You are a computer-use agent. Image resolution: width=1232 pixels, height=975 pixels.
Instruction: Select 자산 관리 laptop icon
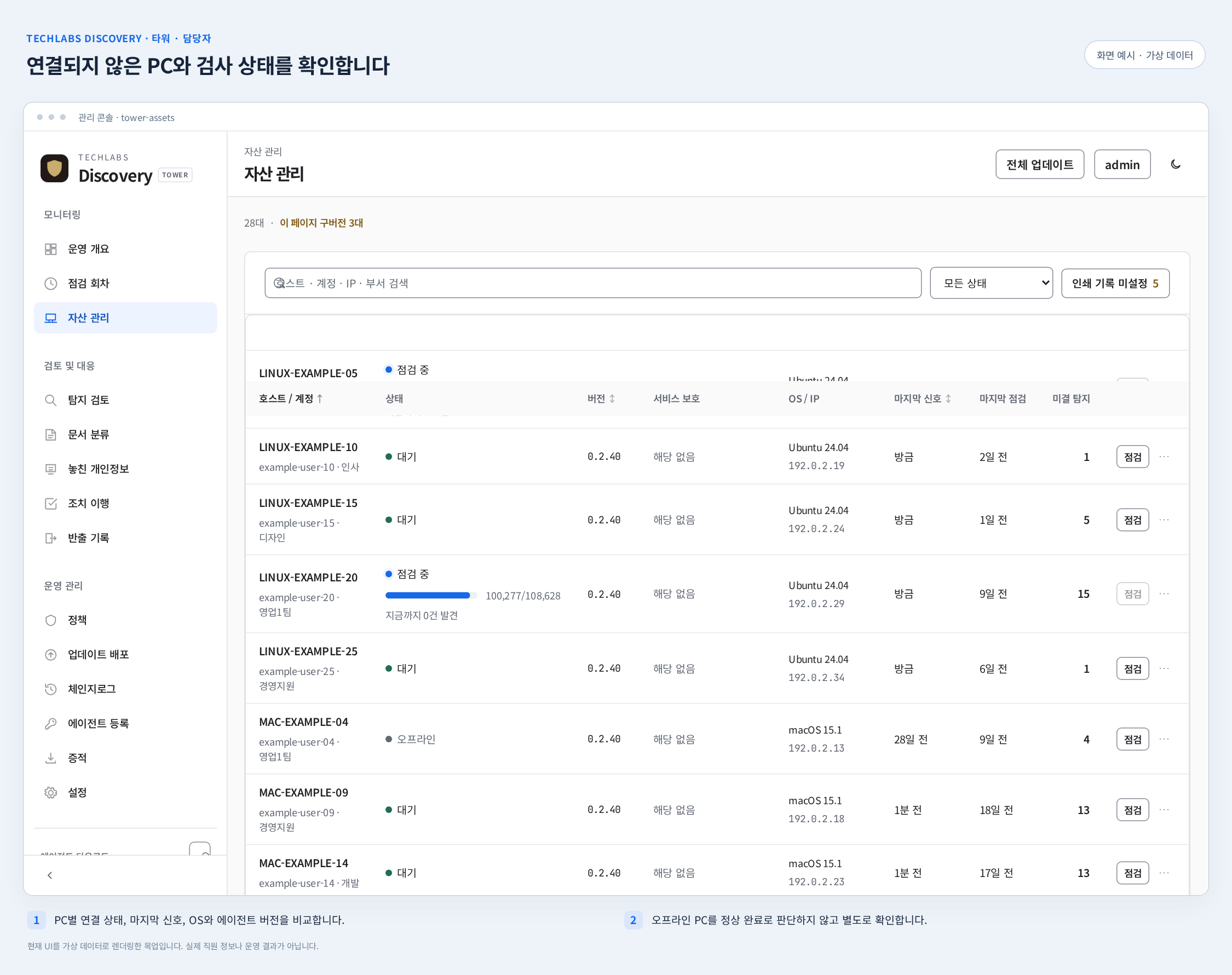(51, 318)
